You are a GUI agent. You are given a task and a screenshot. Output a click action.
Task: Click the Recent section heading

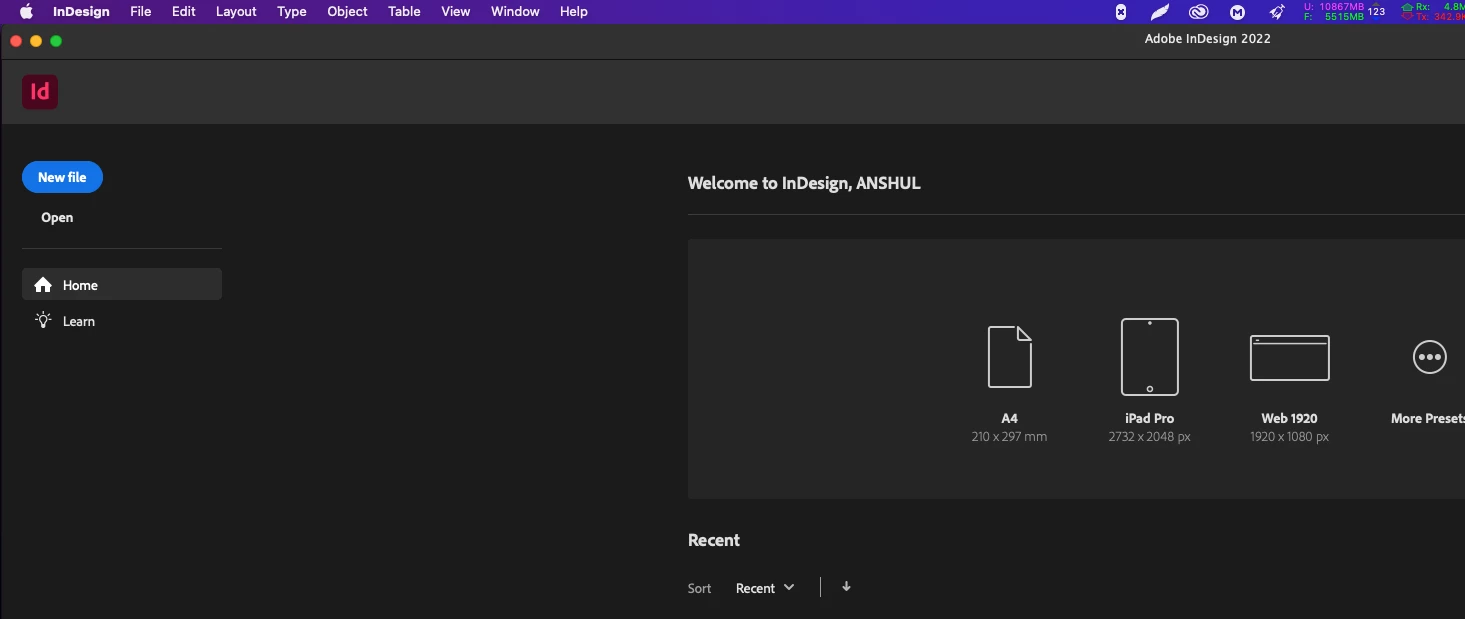pos(714,540)
